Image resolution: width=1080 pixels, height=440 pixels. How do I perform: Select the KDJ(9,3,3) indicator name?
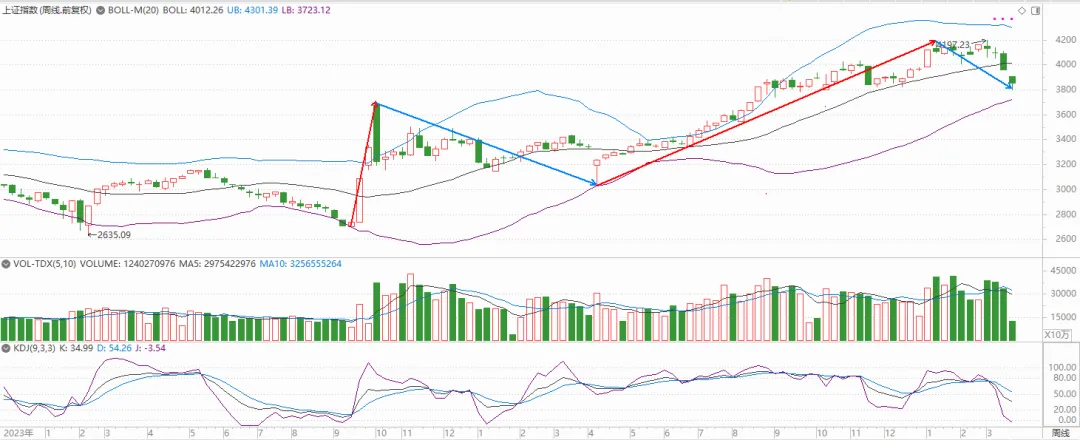click(34, 348)
